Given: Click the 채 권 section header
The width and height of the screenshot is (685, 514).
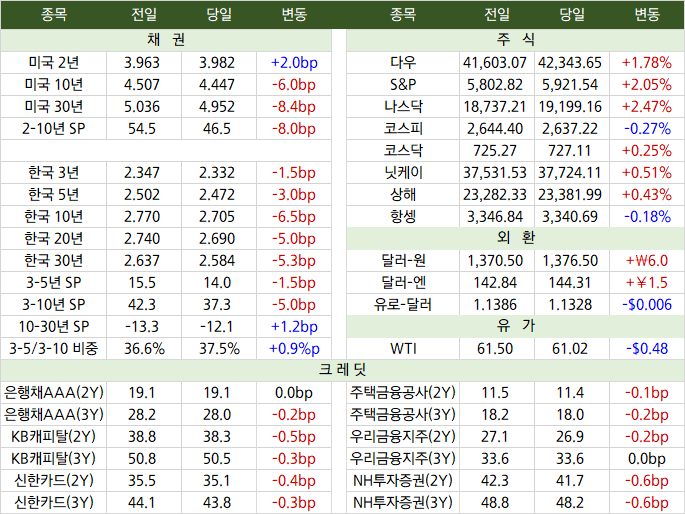Looking at the screenshot, I should point(166,40).
